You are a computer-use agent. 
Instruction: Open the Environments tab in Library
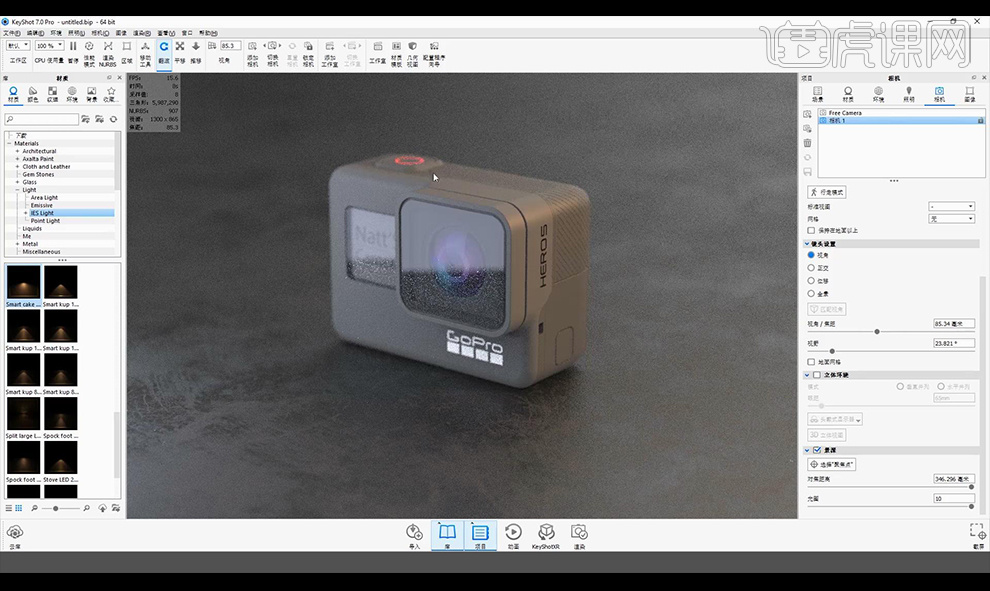(72, 94)
